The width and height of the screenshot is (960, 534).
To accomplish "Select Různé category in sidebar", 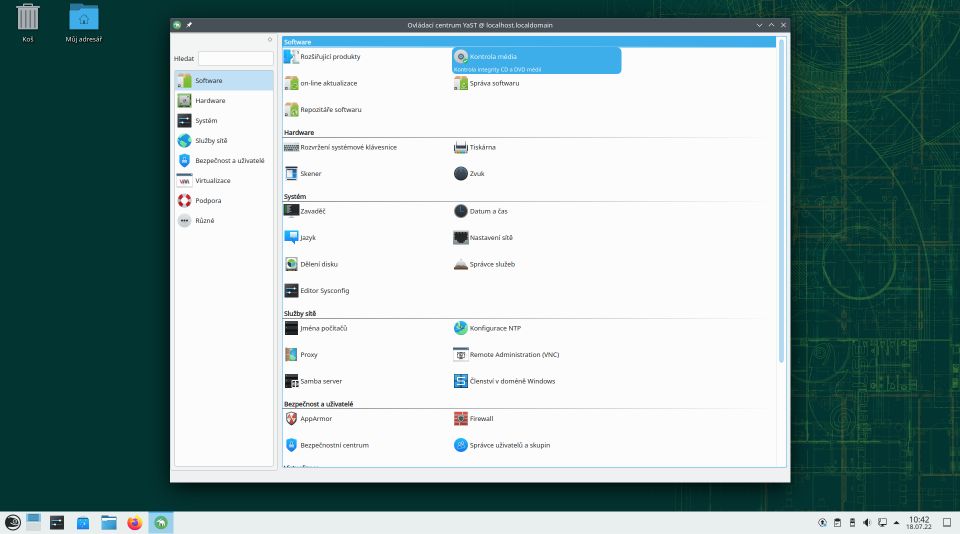I will [224, 221].
